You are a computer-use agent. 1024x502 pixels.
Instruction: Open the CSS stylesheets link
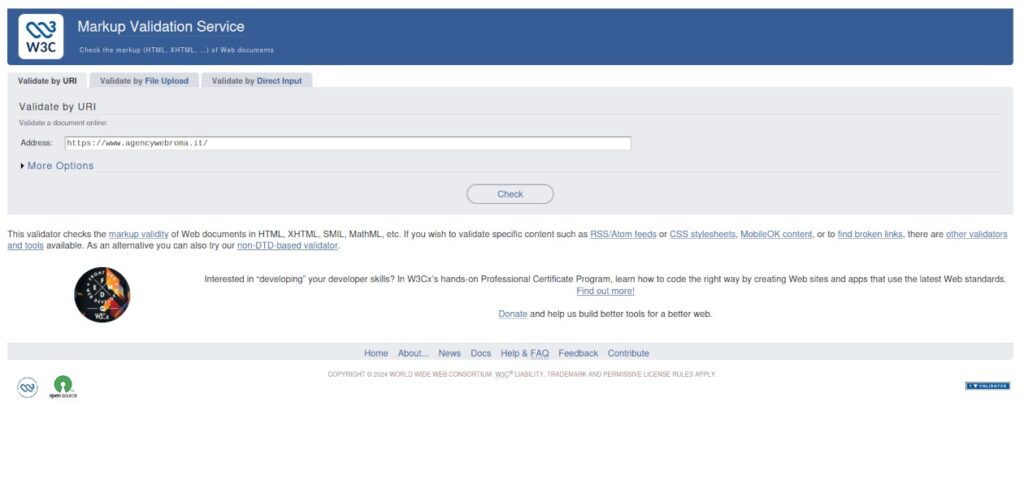pyautogui.click(x=702, y=234)
